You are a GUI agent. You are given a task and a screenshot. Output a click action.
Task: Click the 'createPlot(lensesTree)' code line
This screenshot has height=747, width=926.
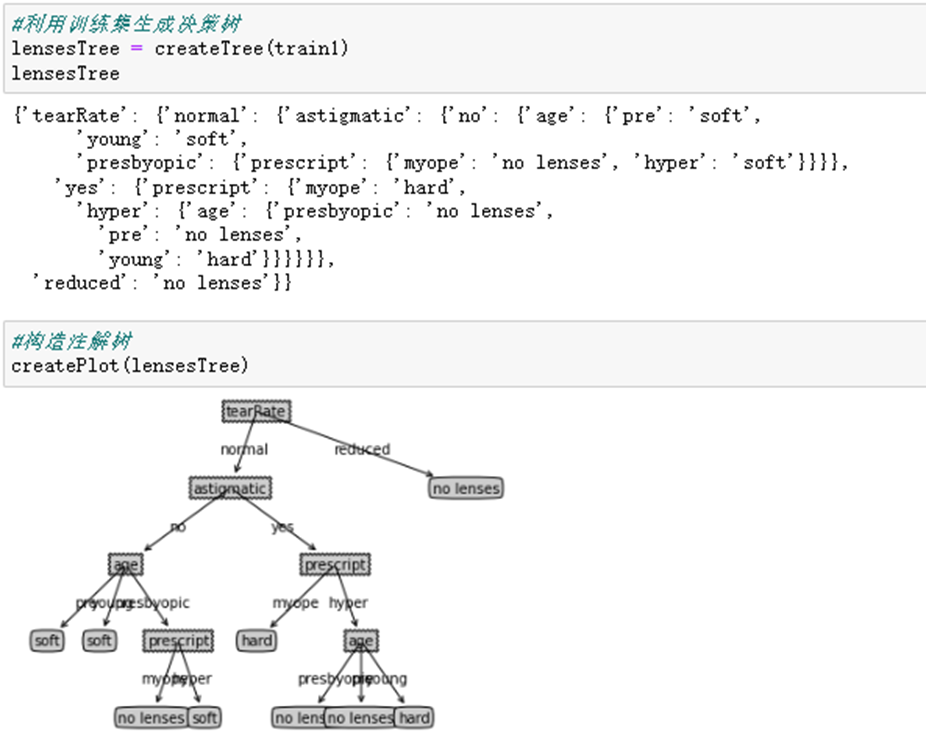point(130,366)
